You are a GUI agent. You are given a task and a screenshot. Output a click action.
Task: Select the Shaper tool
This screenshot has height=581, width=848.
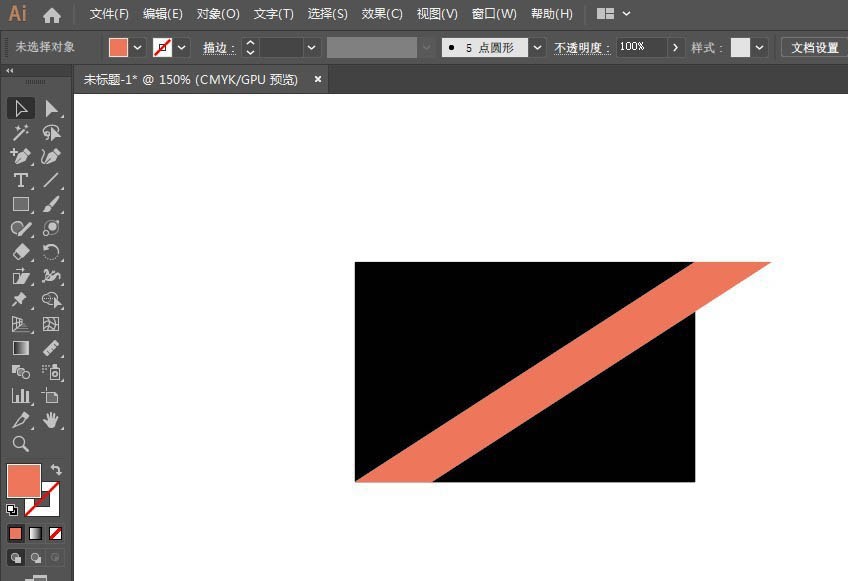(21, 228)
